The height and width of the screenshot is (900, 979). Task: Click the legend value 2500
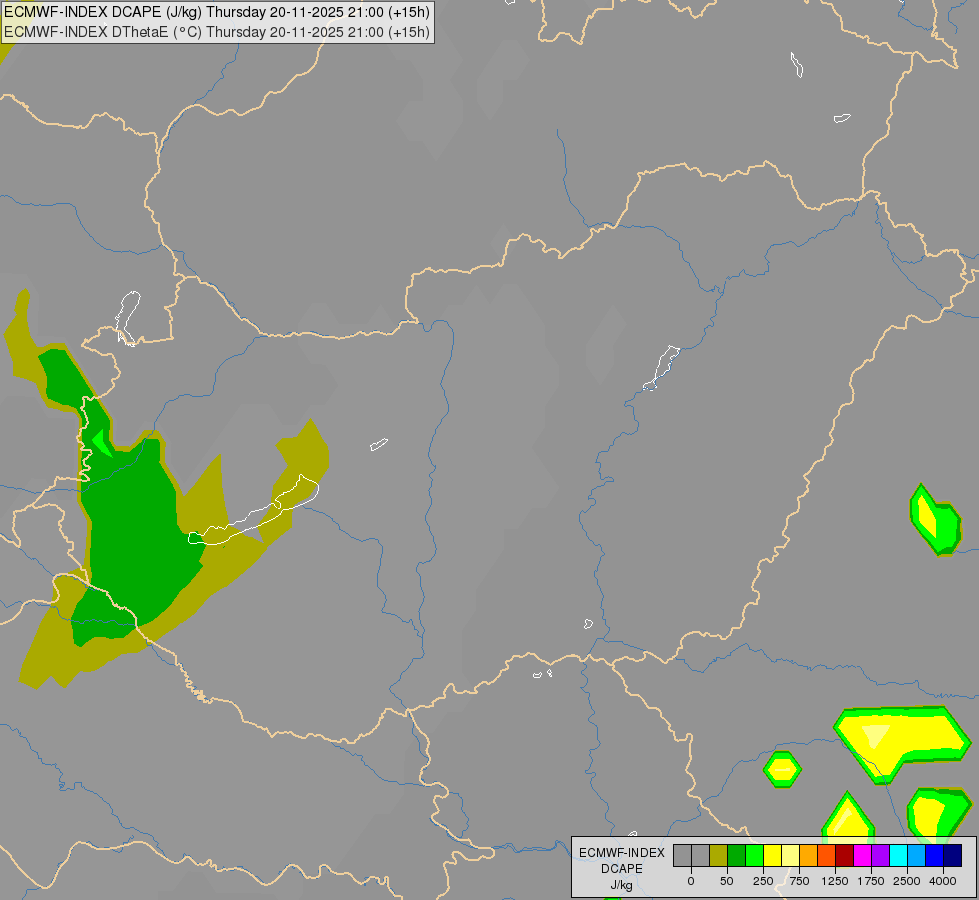click(x=907, y=881)
